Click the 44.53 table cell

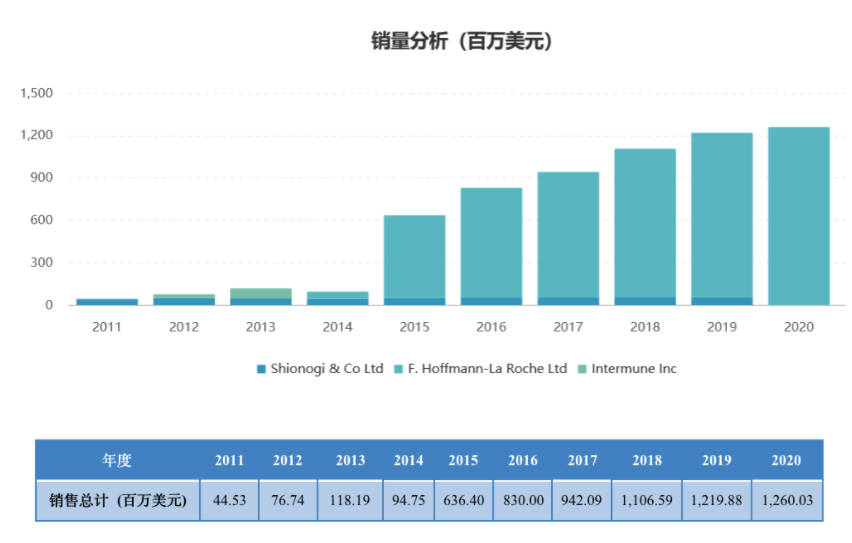coord(229,500)
